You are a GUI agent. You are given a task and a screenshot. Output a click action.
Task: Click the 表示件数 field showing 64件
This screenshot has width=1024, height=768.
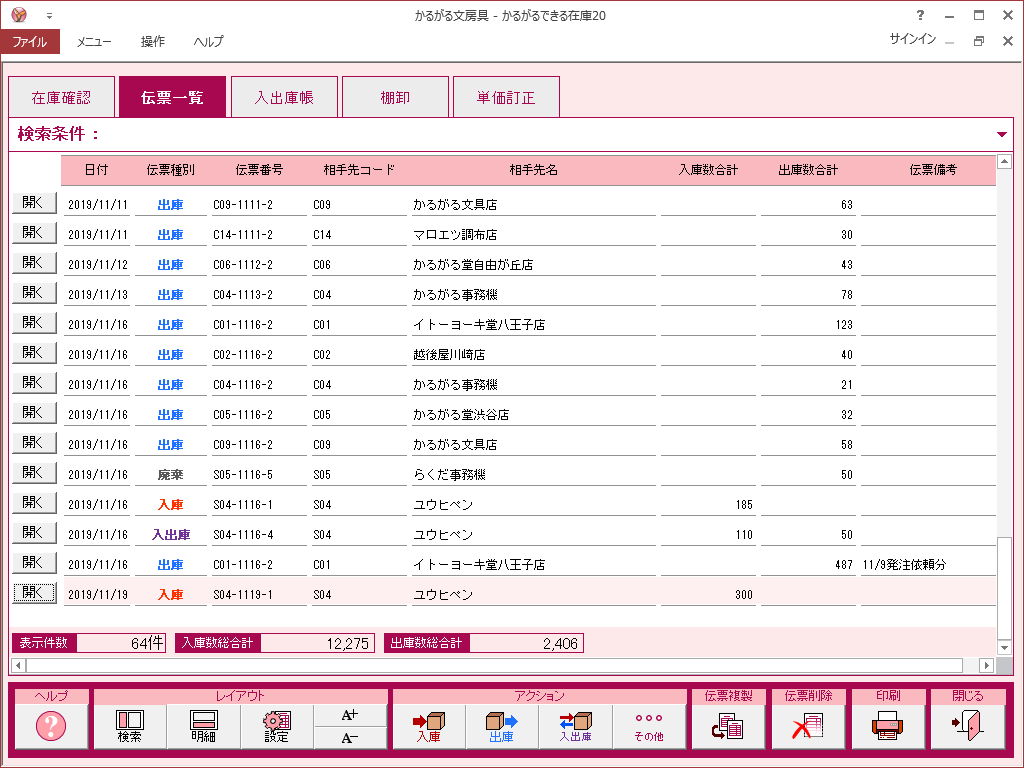[121, 643]
